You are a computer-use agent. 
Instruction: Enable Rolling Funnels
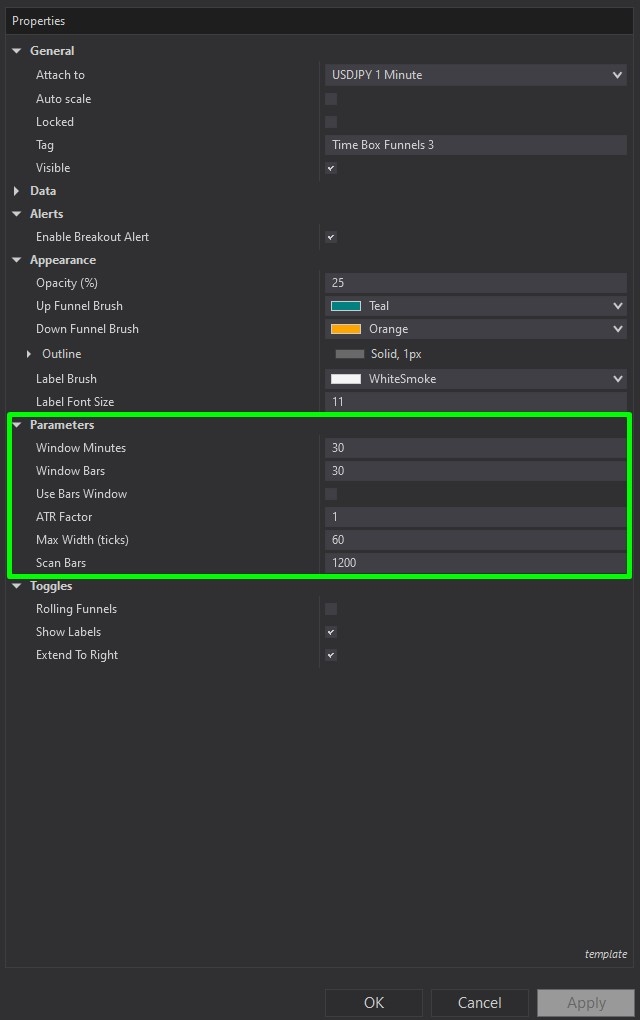click(x=331, y=608)
